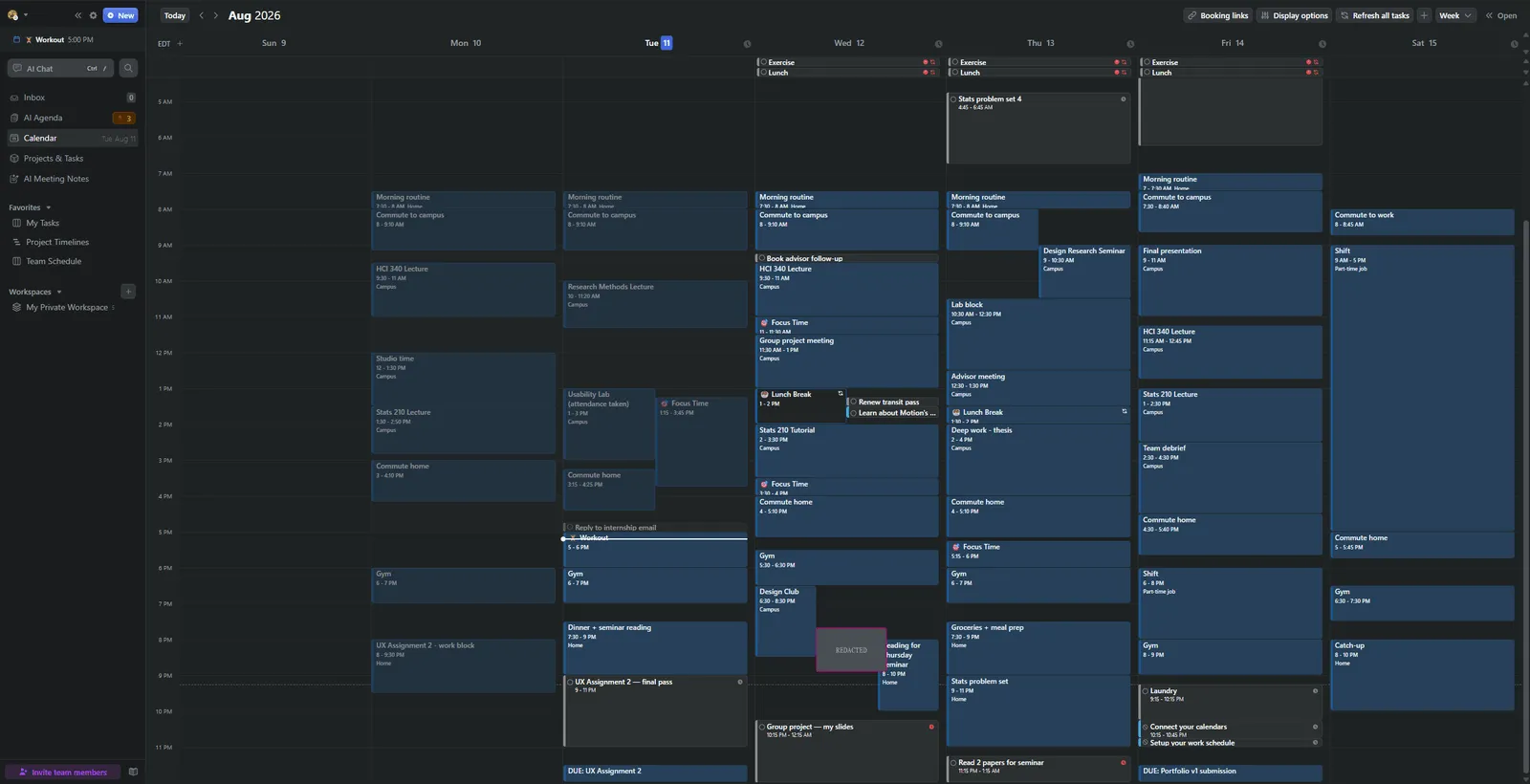Complete the Stats problem set 4 task
The height and width of the screenshot is (784, 1530).
click(x=953, y=99)
